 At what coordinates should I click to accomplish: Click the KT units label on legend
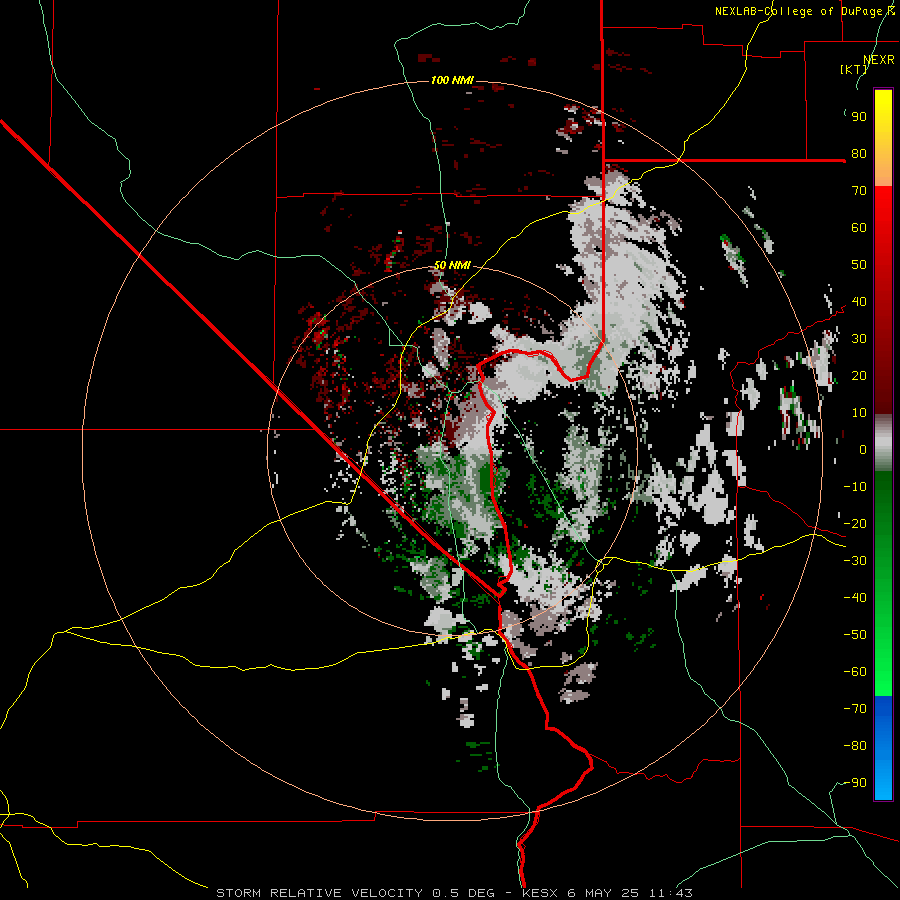click(x=854, y=69)
